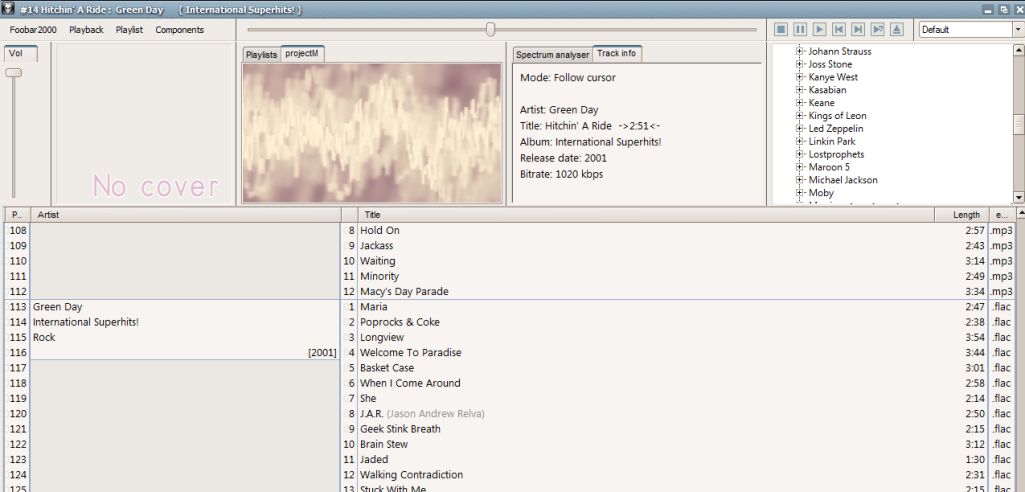The image size is (1025, 492).
Task: Sort playlist by the Length column header
Action: pos(965,215)
